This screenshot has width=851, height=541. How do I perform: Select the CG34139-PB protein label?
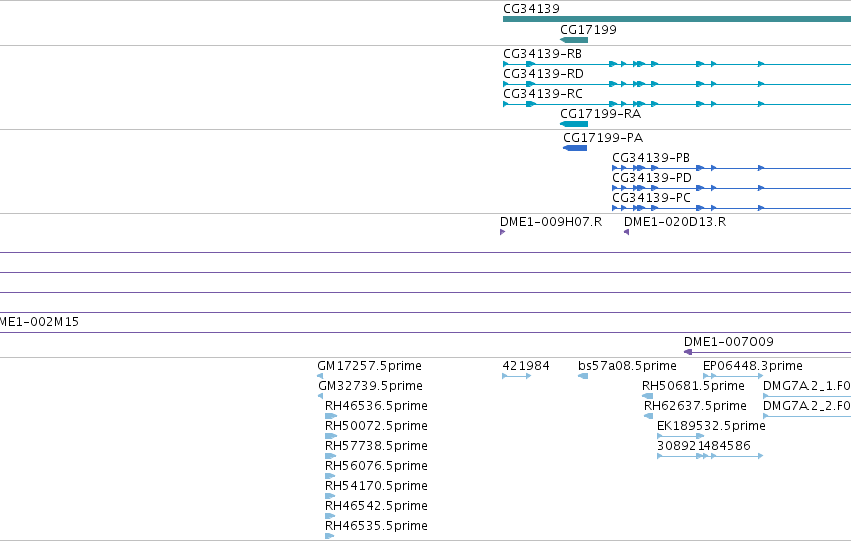(x=651, y=158)
